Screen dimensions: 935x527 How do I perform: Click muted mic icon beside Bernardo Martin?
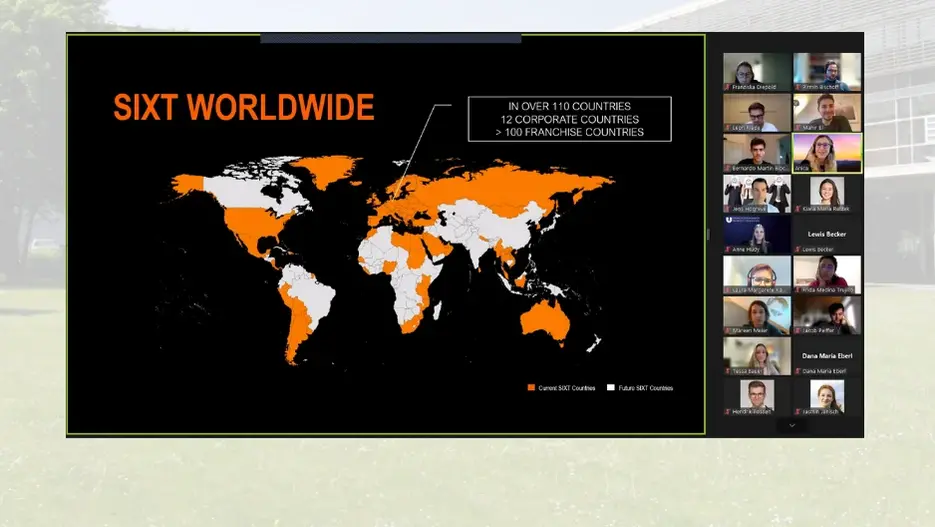727,168
